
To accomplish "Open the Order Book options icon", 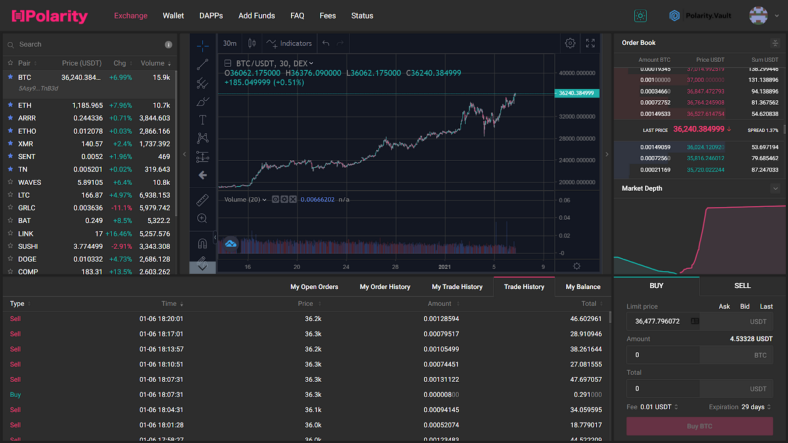I will click(x=775, y=43).
